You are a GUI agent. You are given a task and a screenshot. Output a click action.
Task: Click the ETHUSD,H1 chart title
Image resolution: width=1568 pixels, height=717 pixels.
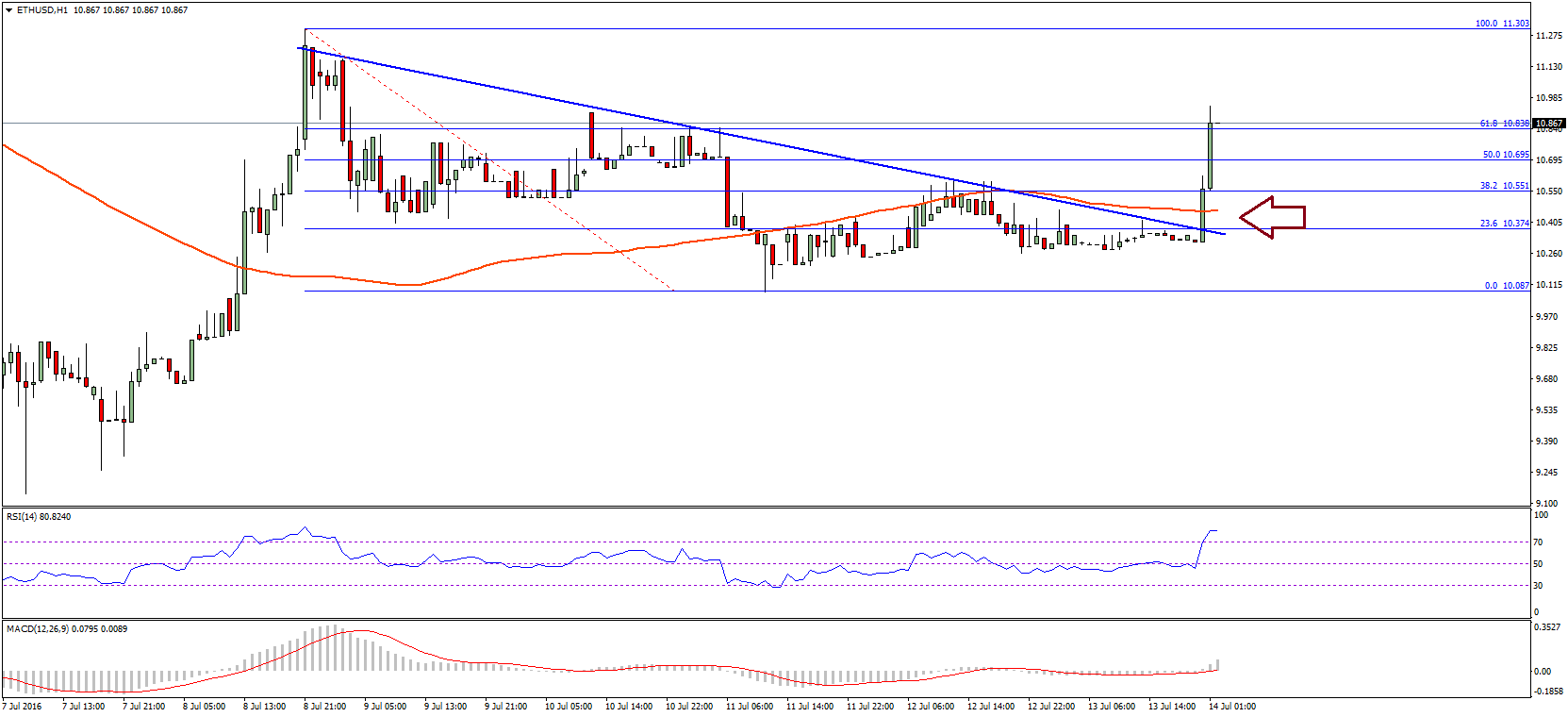point(42,10)
